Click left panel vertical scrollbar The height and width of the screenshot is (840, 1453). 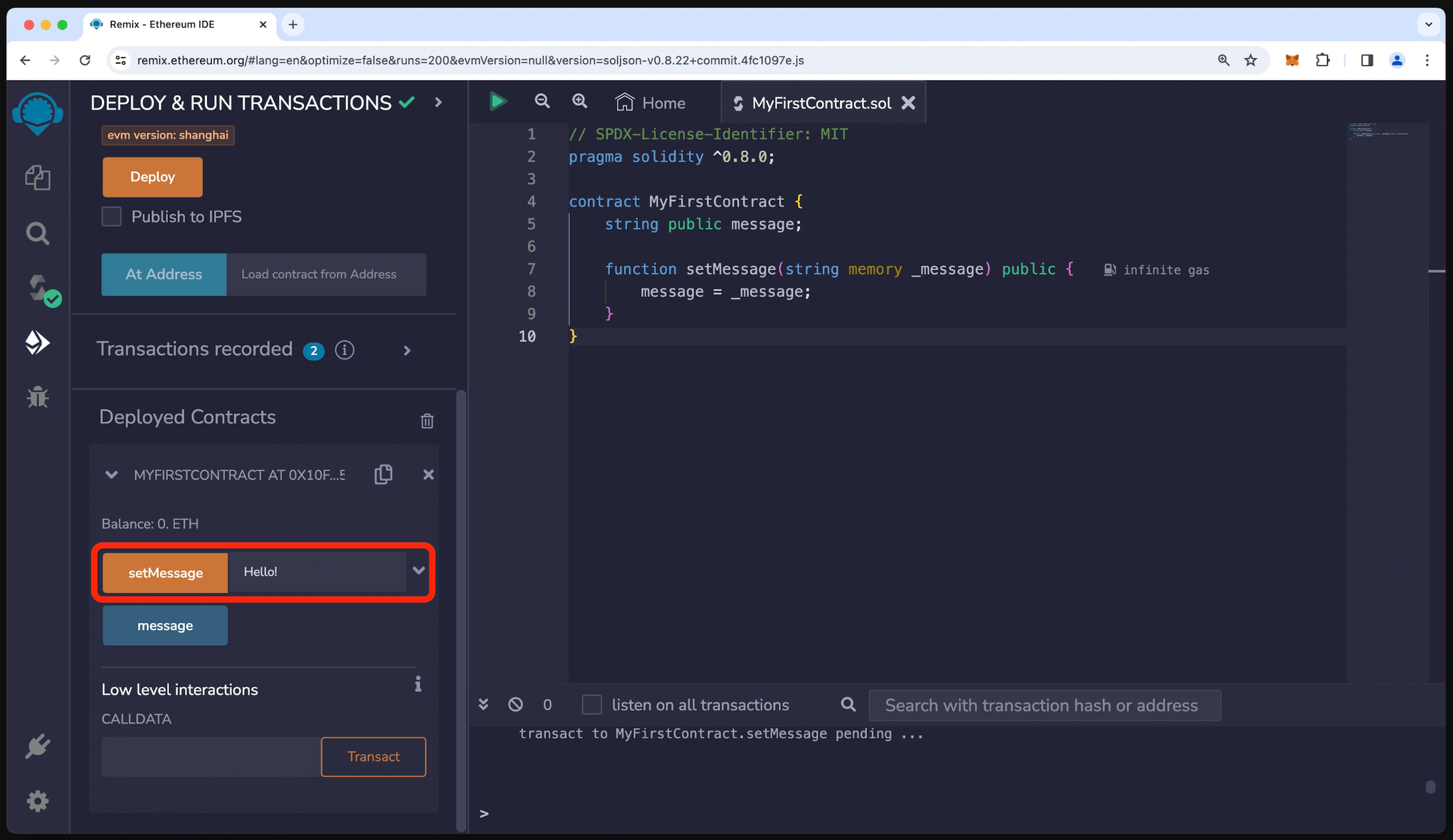tap(461, 610)
